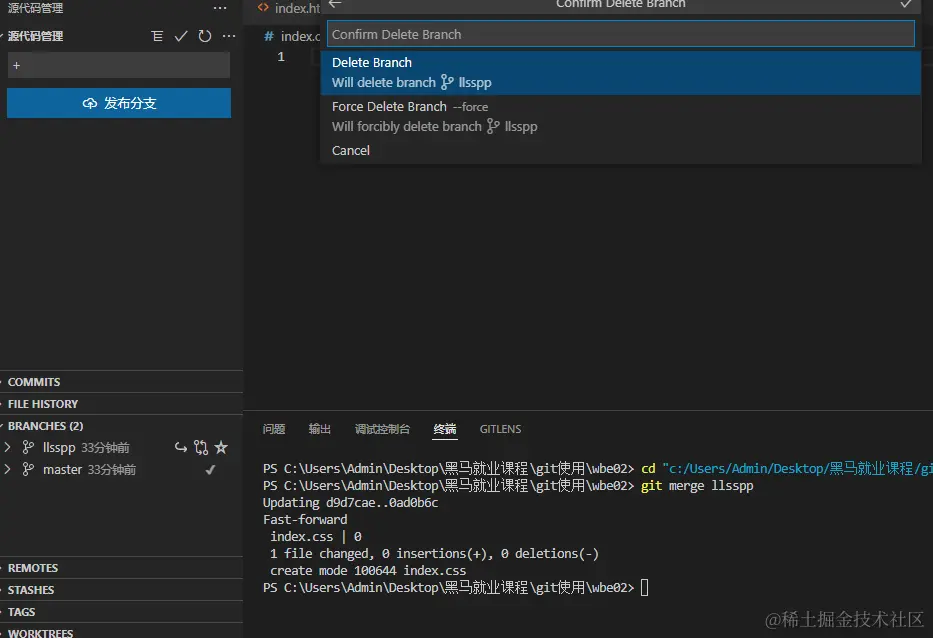Open the 问题 panel tab
The image size is (933, 638).
pyautogui.click(x=274, y=429)
